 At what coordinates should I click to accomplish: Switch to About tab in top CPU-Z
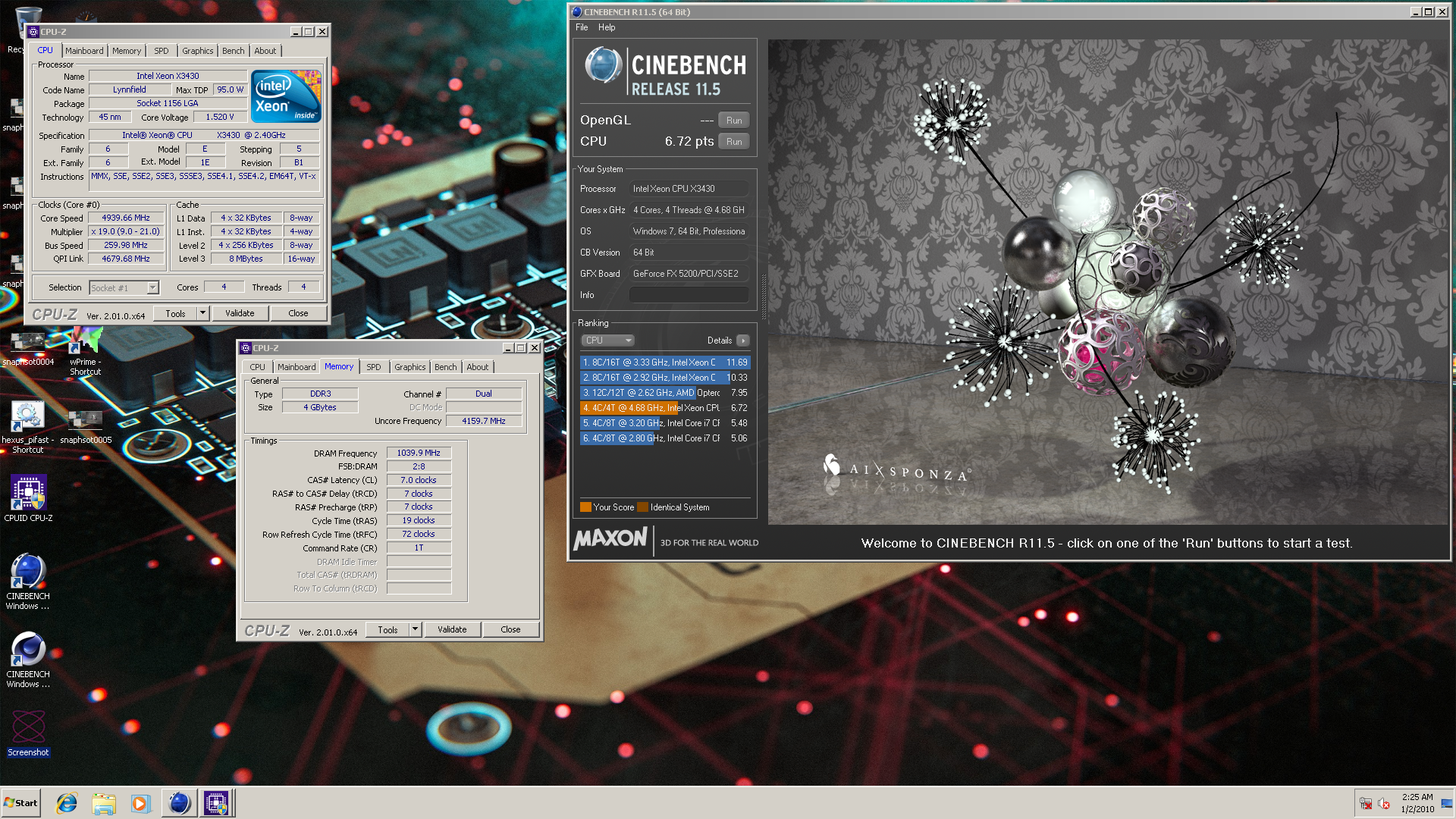click(x=265, y=51)
